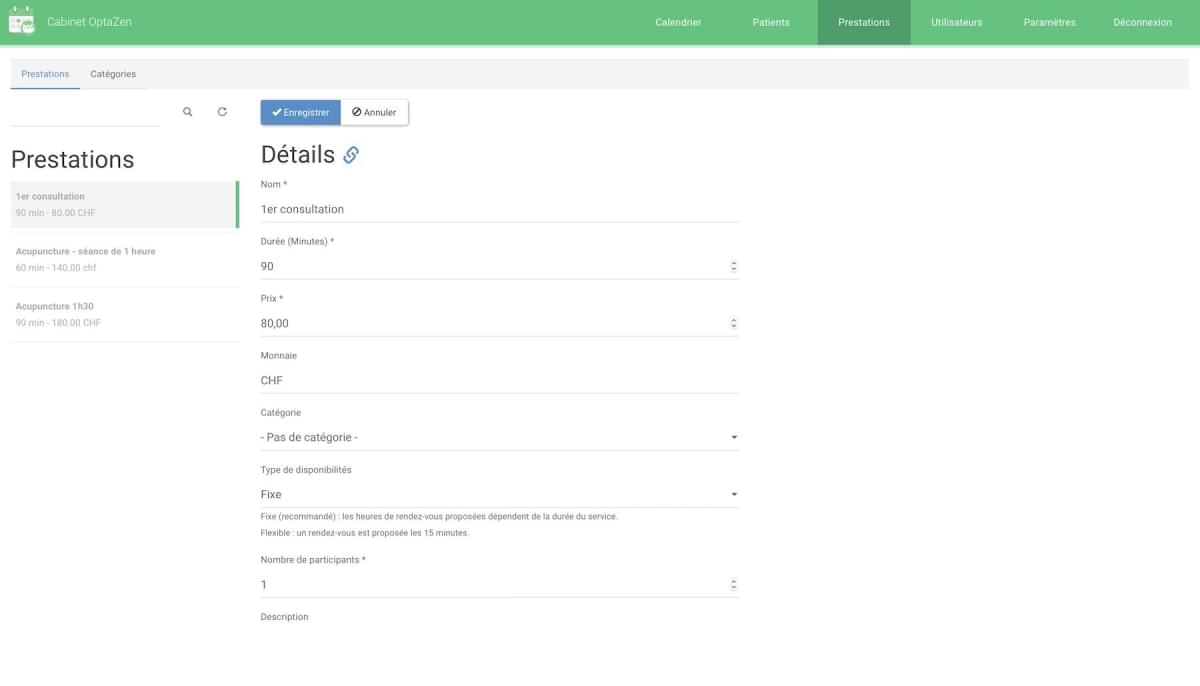
Task: Navigate to the Patients section
Action: 771,21
